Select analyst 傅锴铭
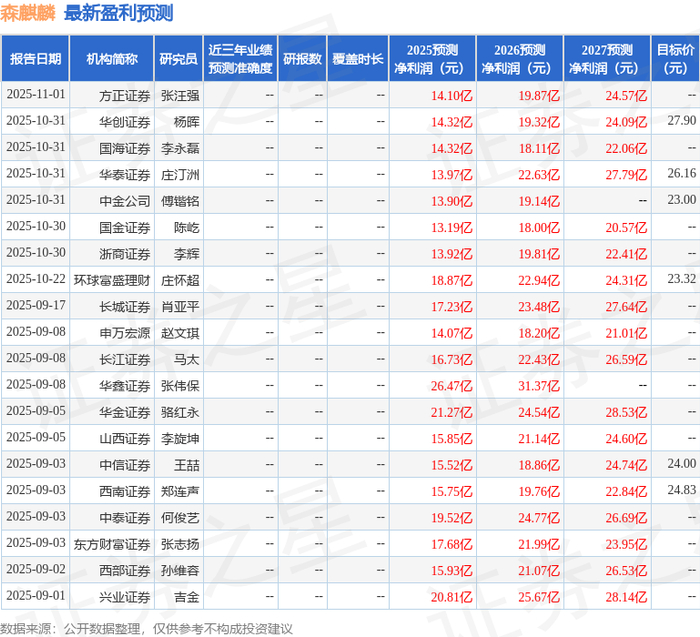The width and height of the screenshot is (700, 637). point(180,201)
